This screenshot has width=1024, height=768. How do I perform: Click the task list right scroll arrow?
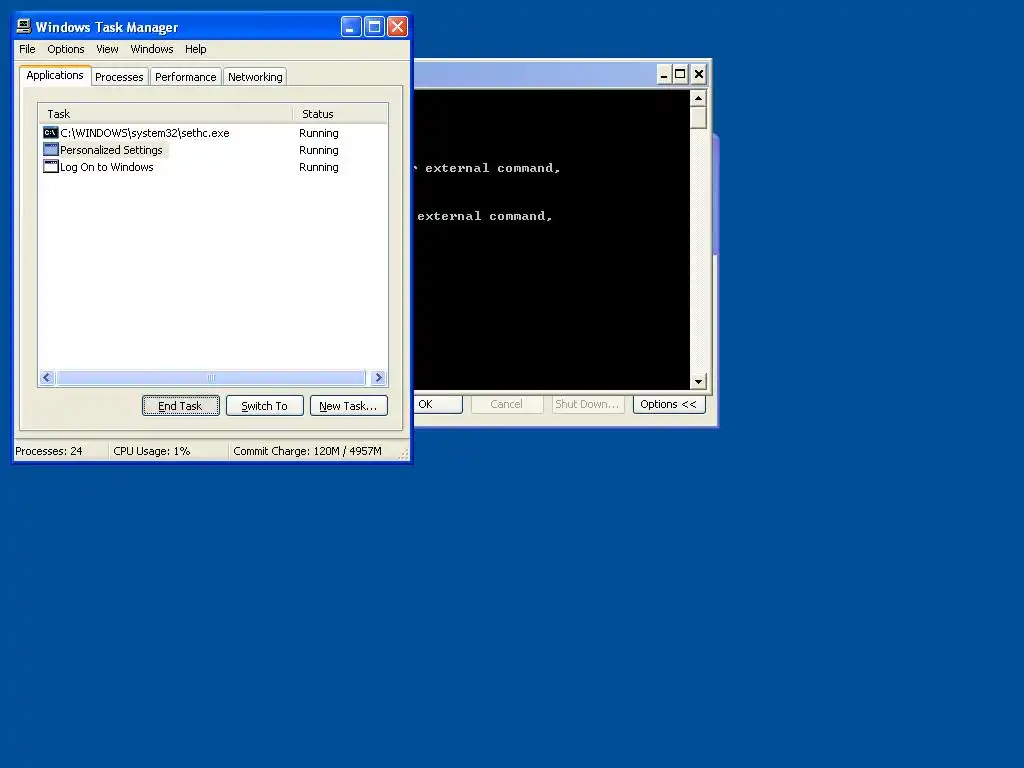378,377
